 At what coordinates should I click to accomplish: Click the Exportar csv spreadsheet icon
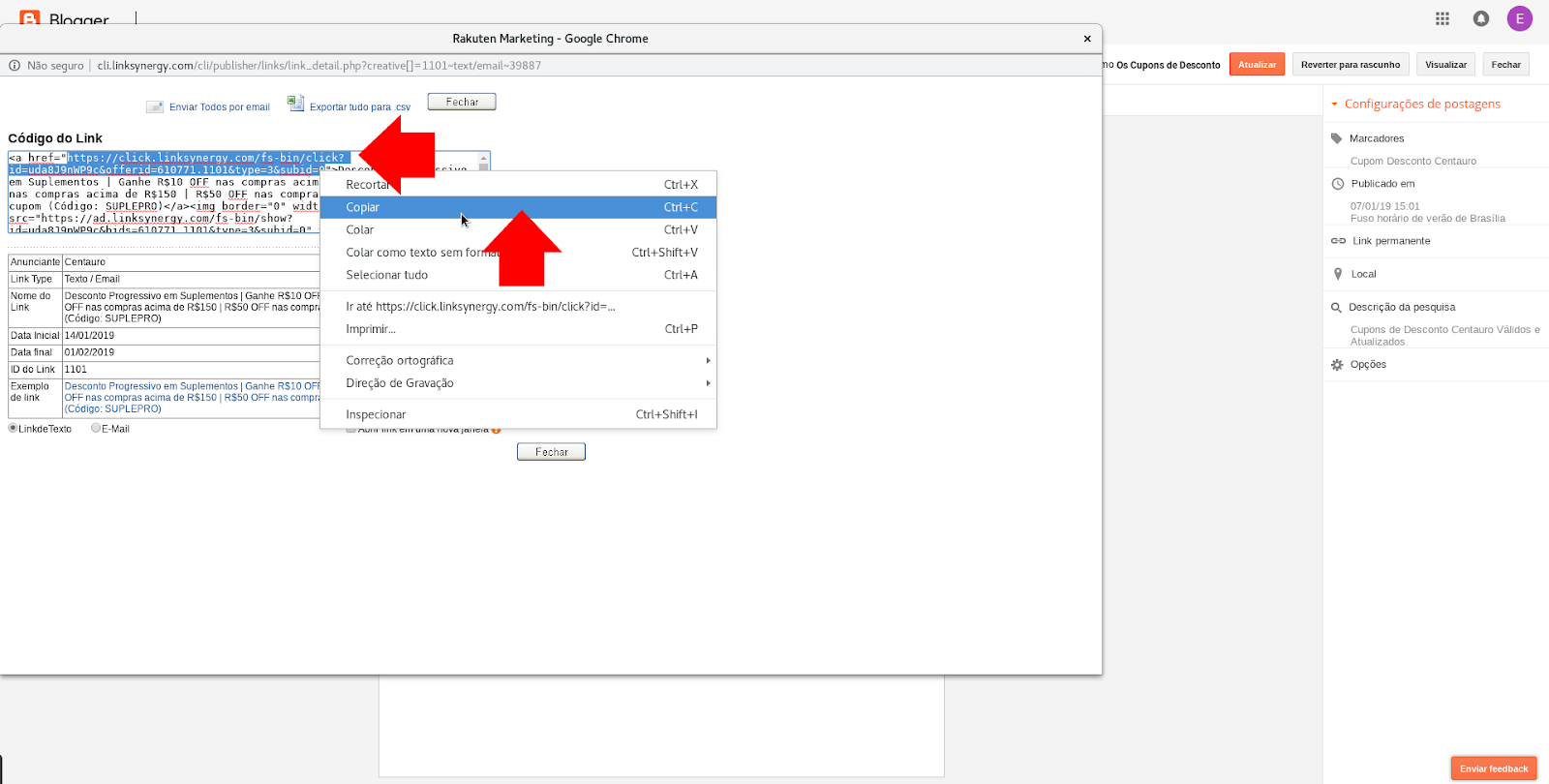coord(295,104)
